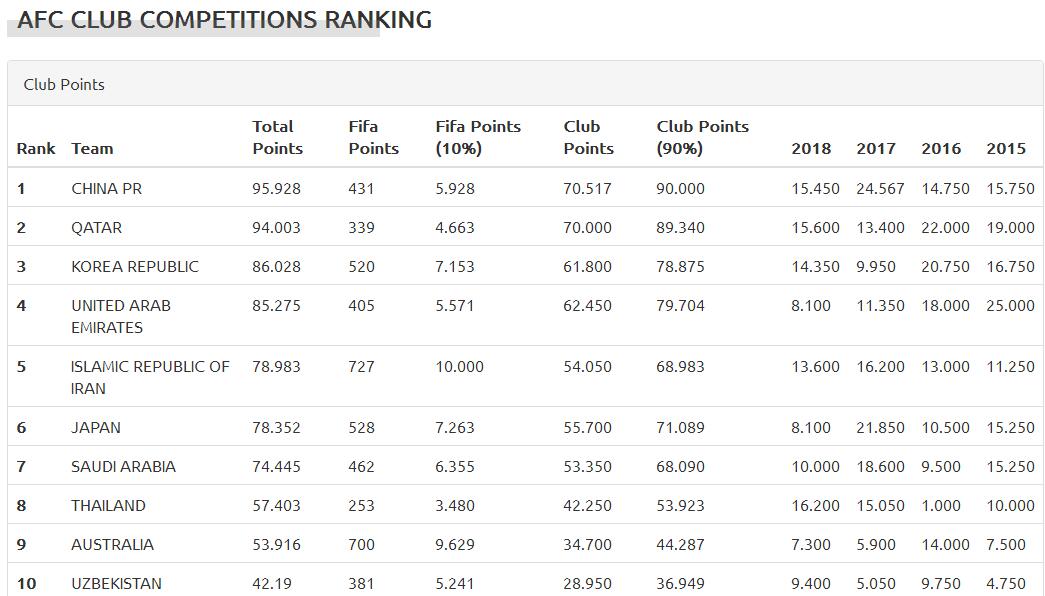The image size is (1045, 596).
Task: Click THAILAND team name
Action: [x=108, y=505]
